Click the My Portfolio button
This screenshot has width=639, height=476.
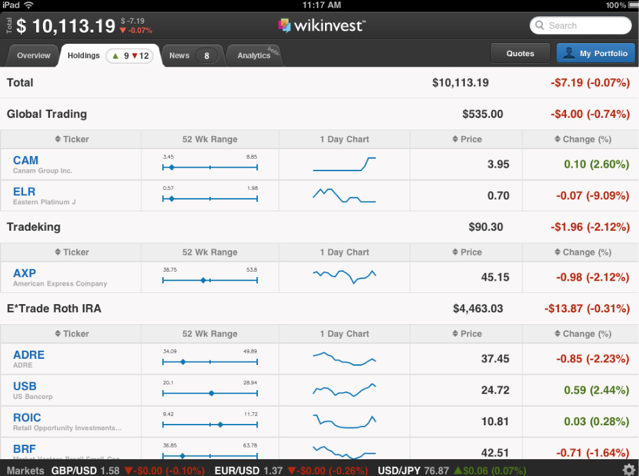(596, 53)
